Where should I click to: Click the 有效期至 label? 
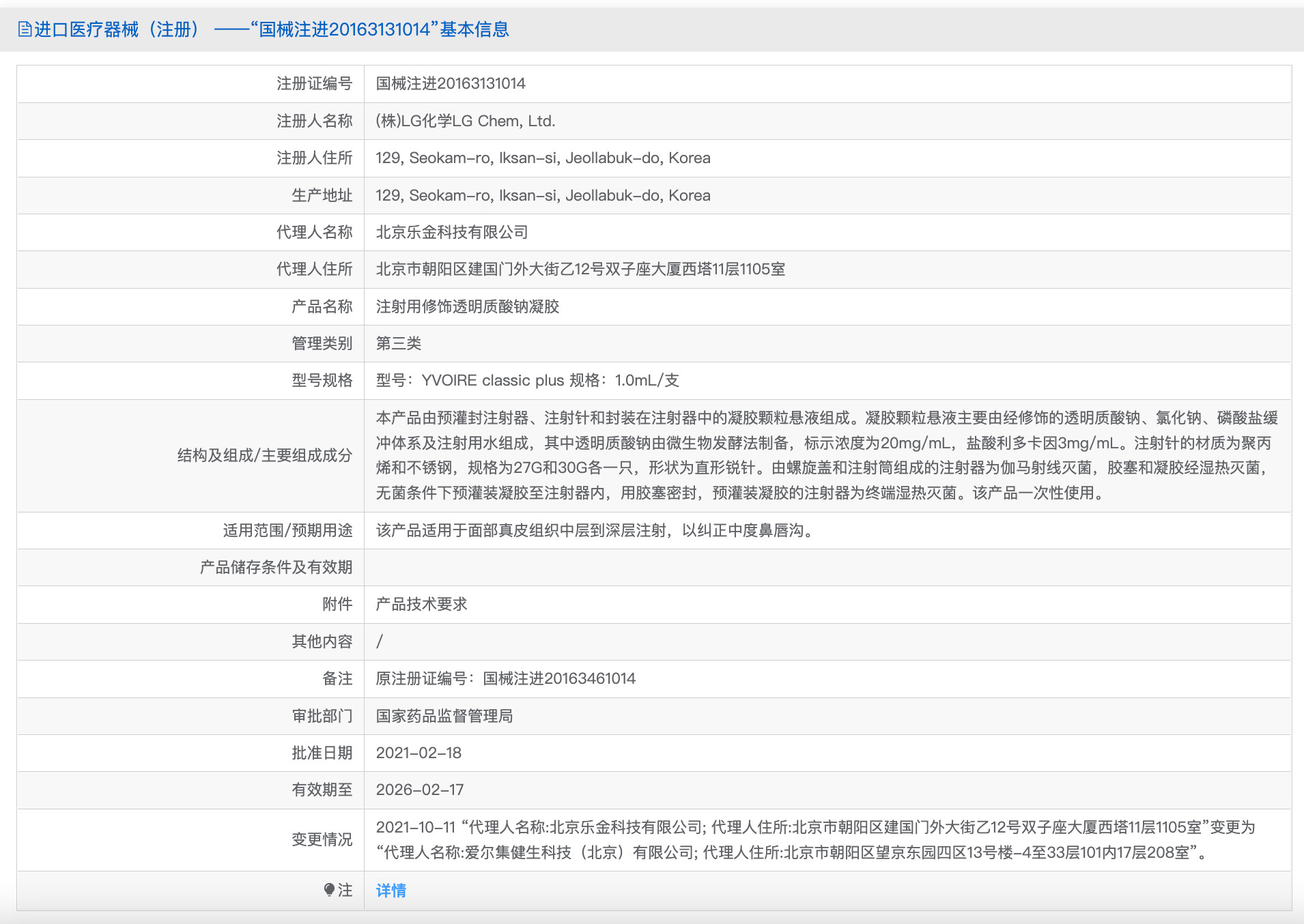point(322,790)
